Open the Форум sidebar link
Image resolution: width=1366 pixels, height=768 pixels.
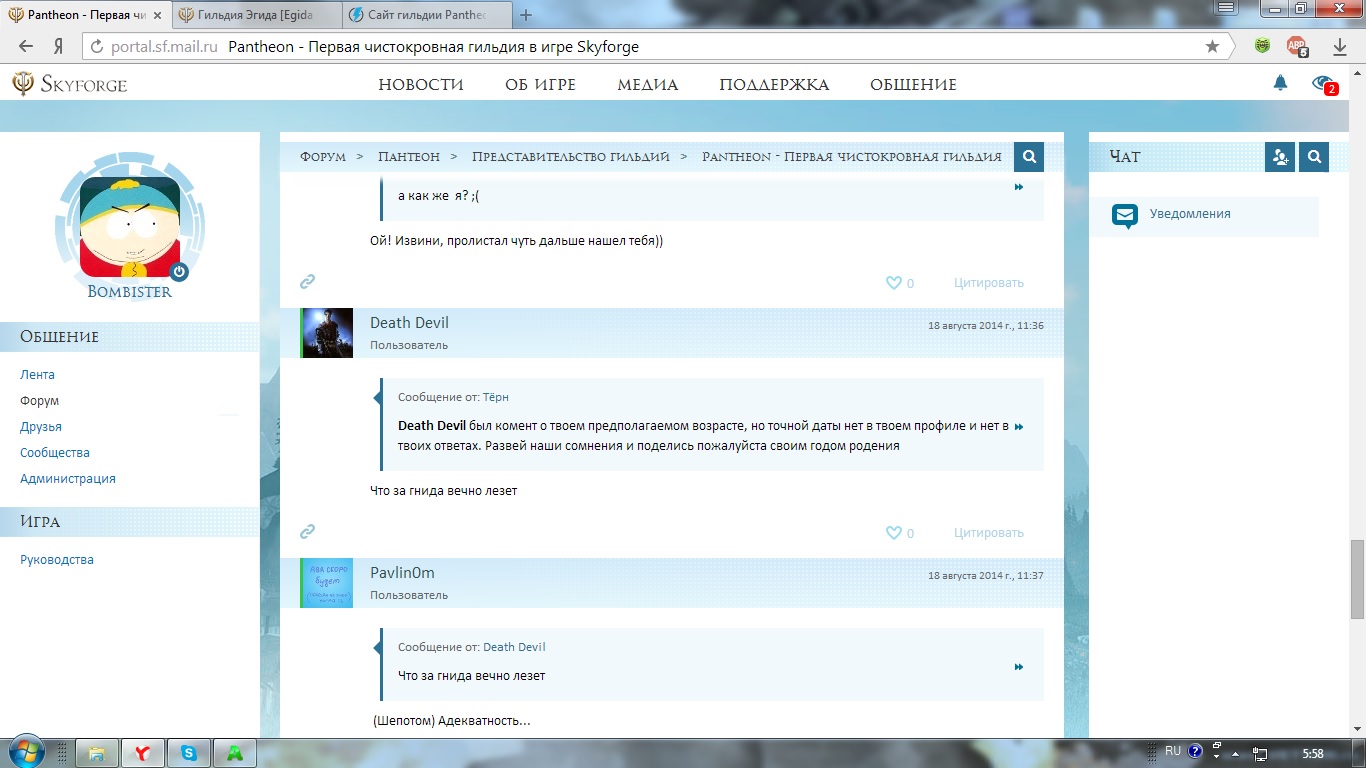point(40,401)
